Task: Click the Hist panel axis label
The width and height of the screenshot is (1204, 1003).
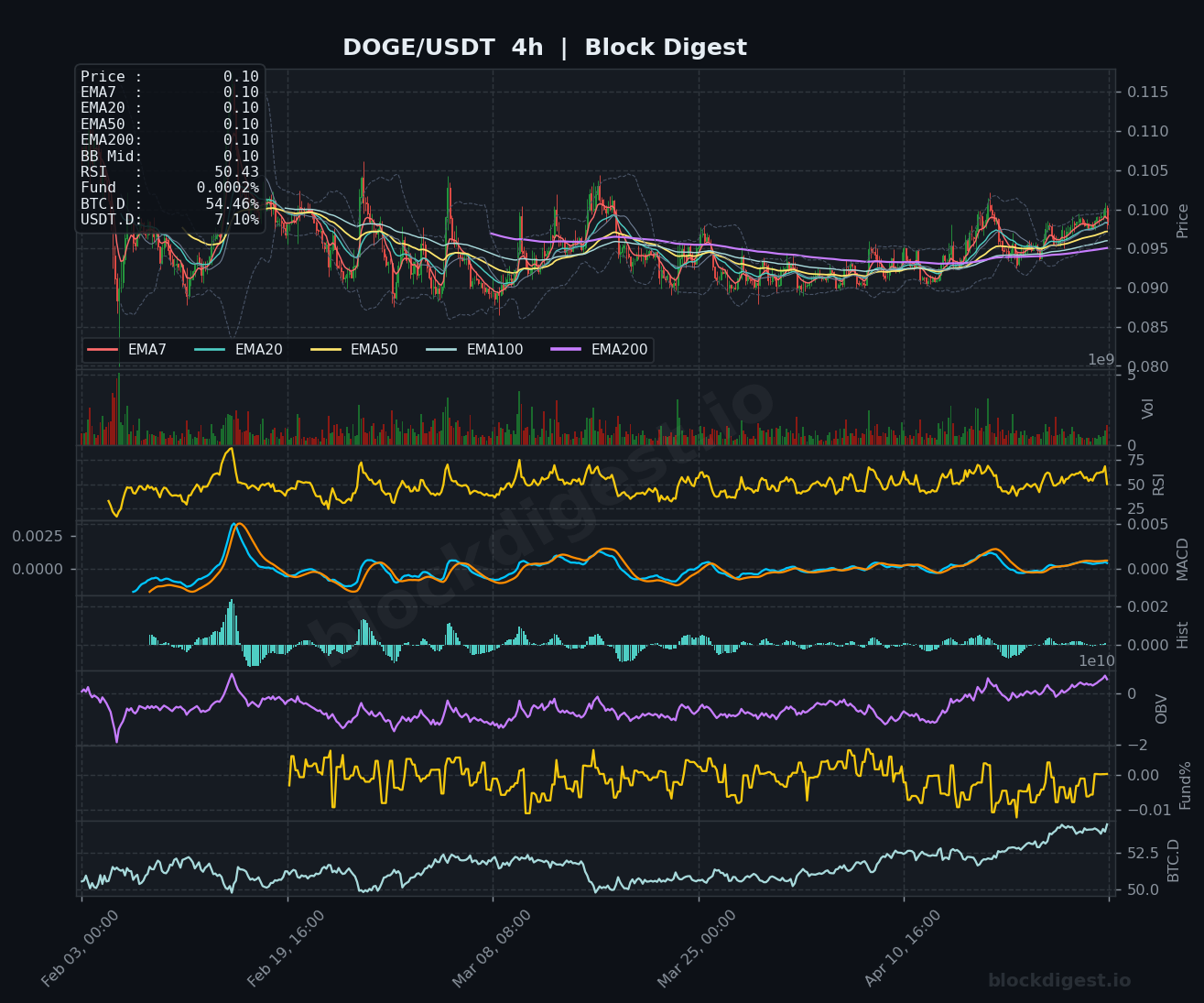Action: point(1182,635)
